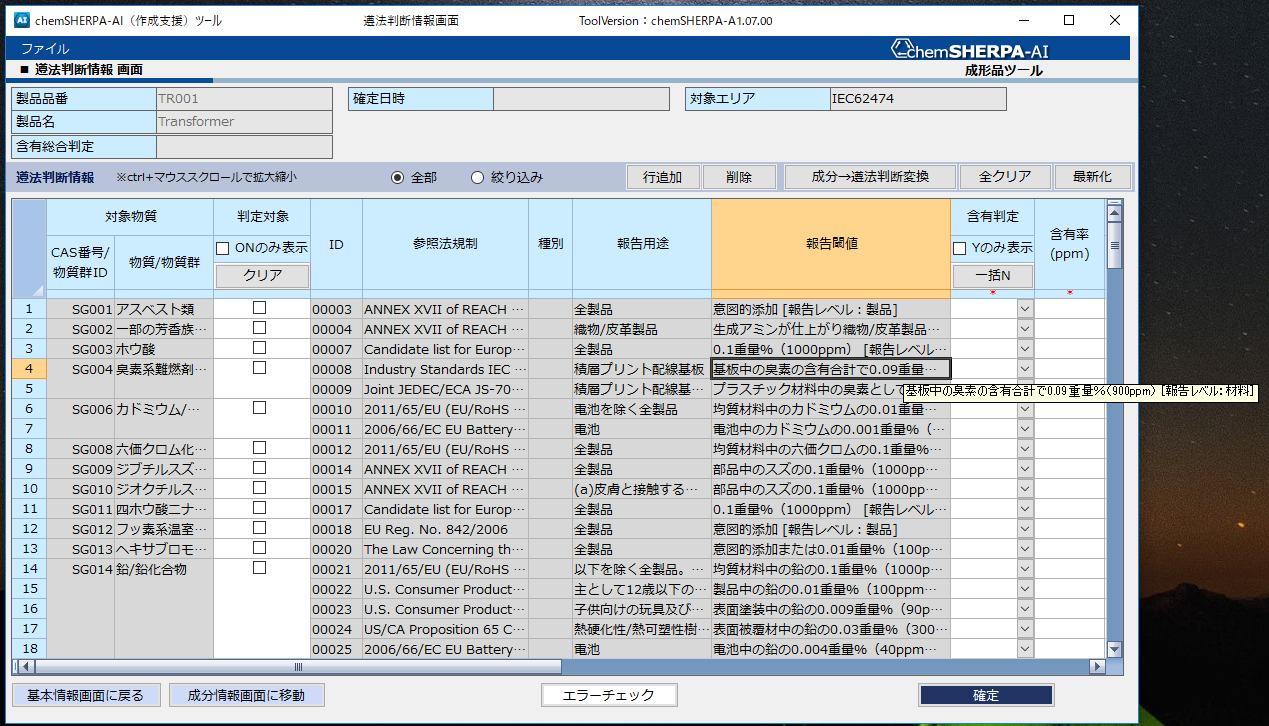
Task: Click the 確定 confirm button
Action: click(985, 695)
